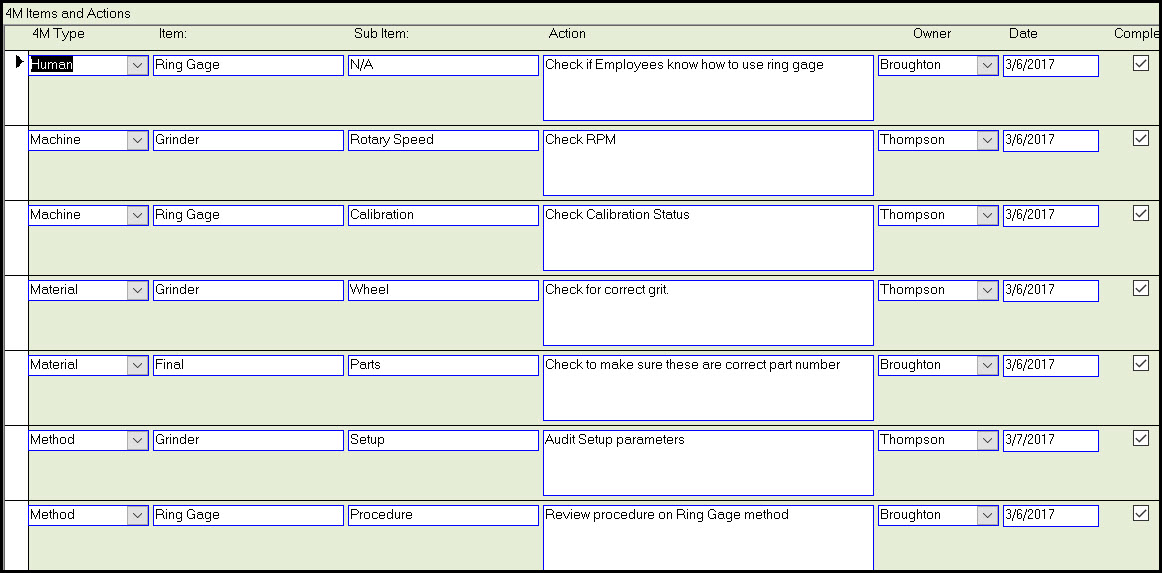The height and width of the screenshot is (573, 1162).
Task: Click Sub Item field containing N/A
Action: (x=443, y=65)
